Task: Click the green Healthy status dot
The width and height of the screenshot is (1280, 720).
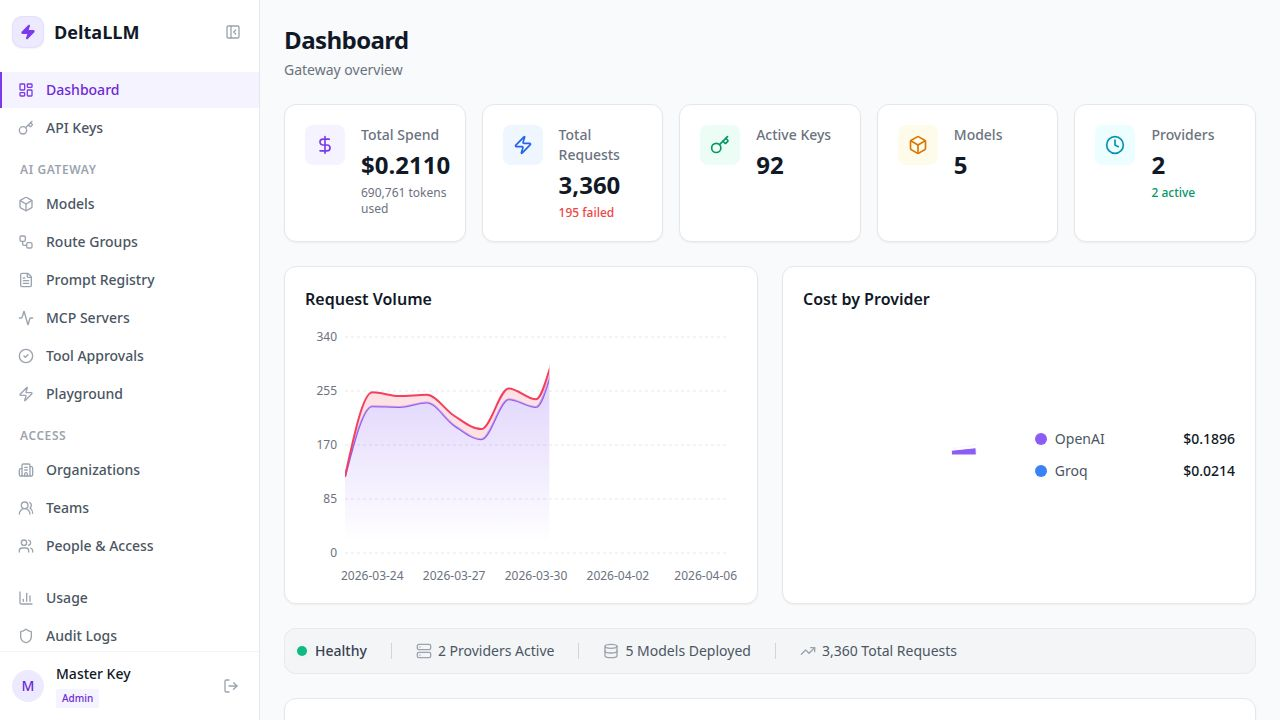Action: [302, 651]
